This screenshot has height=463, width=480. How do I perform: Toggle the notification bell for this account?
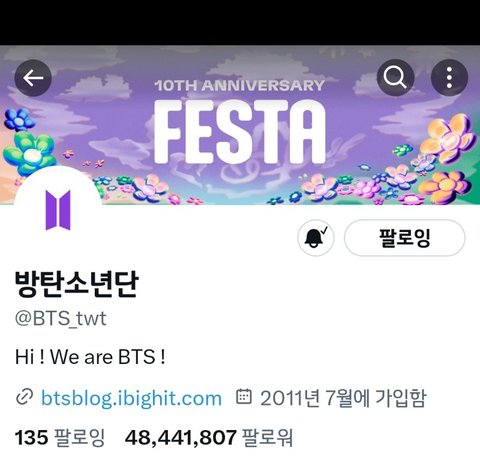[316, 238]
